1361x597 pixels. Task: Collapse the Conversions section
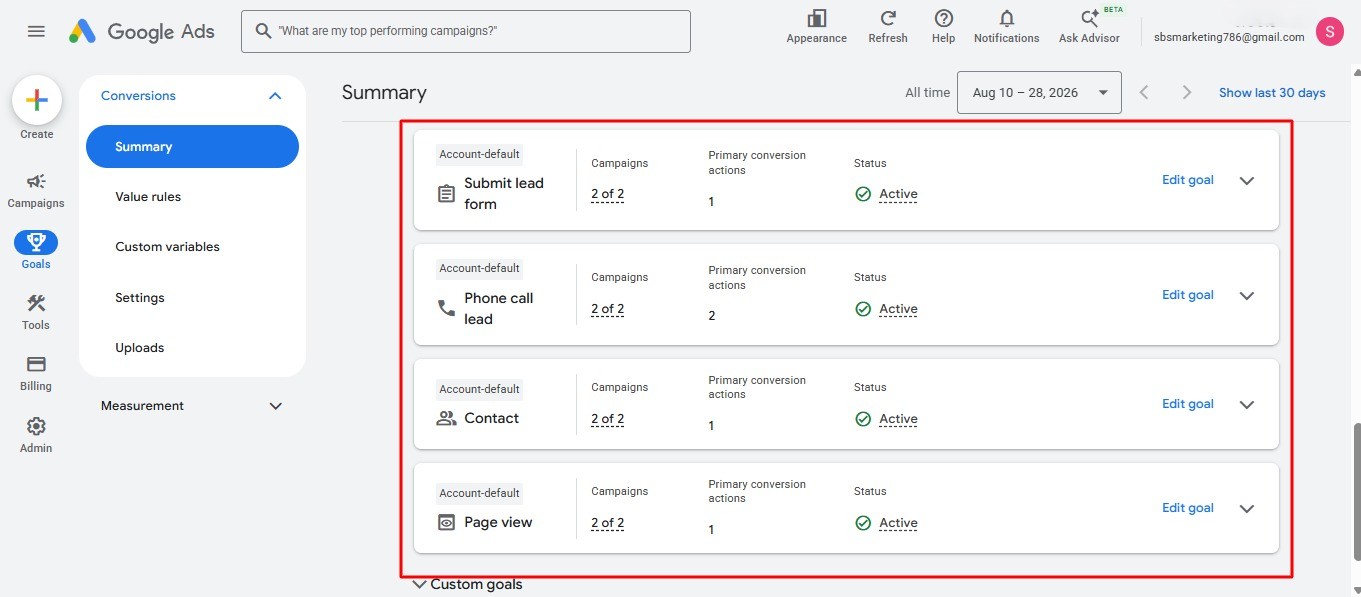[275, 96]
